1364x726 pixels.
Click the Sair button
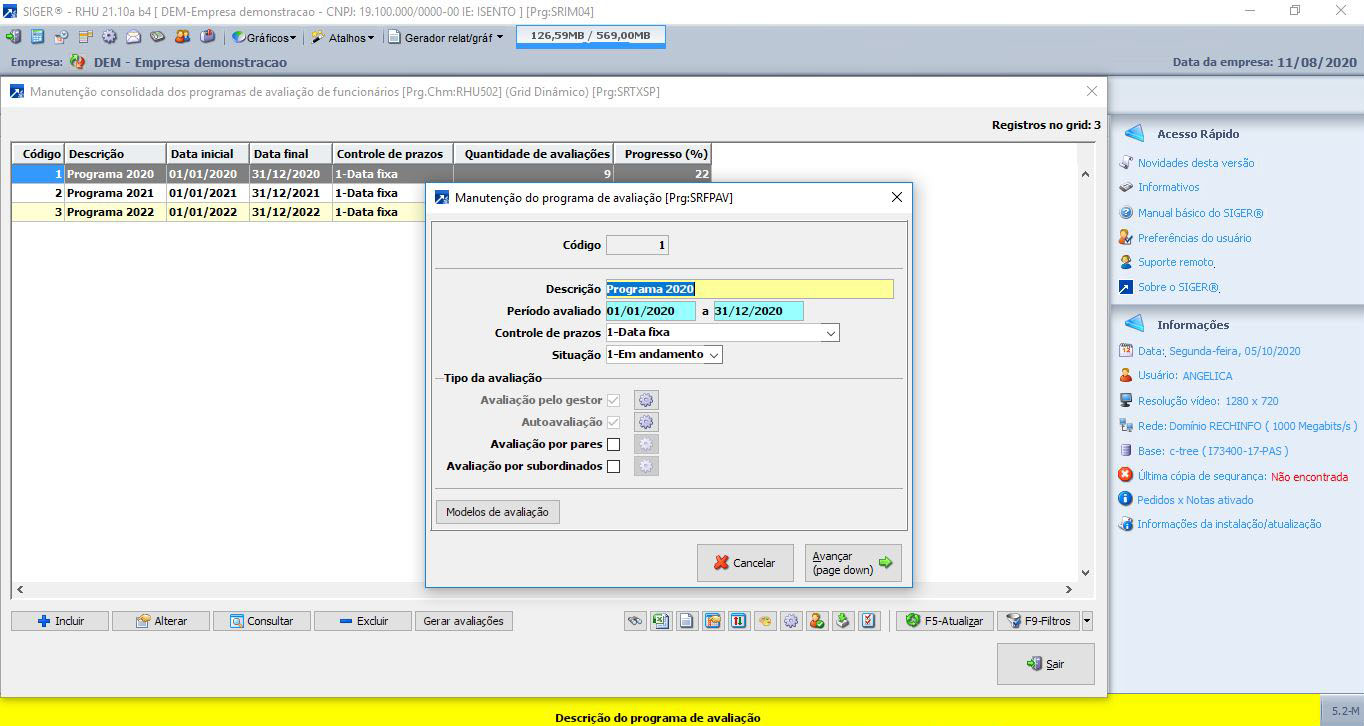pos(1046,664)
